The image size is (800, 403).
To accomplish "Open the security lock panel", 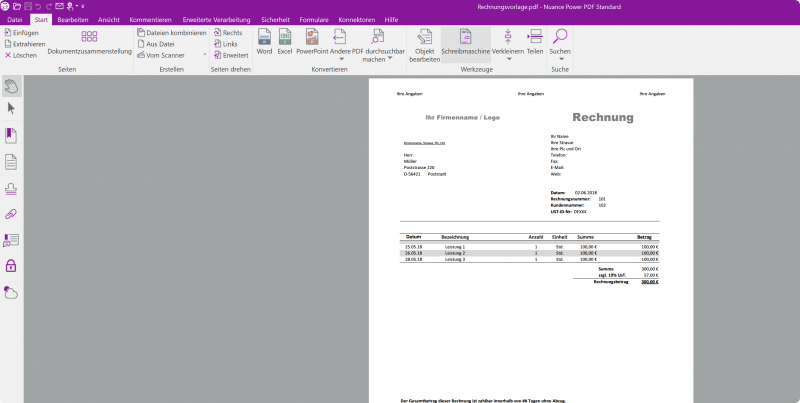I will (x=11, y=265).
